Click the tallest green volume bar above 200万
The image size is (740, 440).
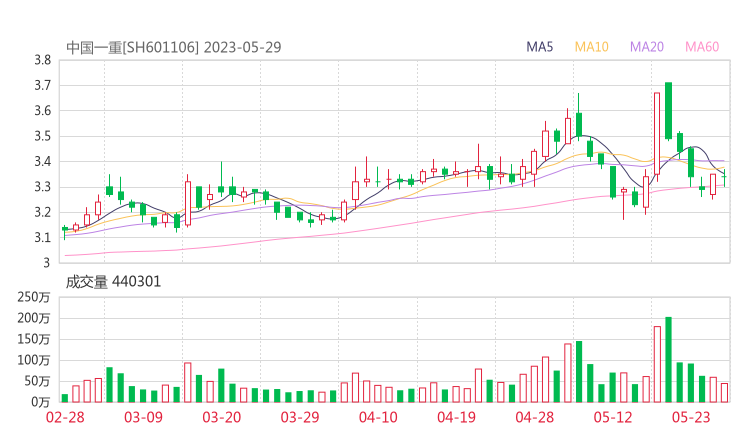pos(668,360)
